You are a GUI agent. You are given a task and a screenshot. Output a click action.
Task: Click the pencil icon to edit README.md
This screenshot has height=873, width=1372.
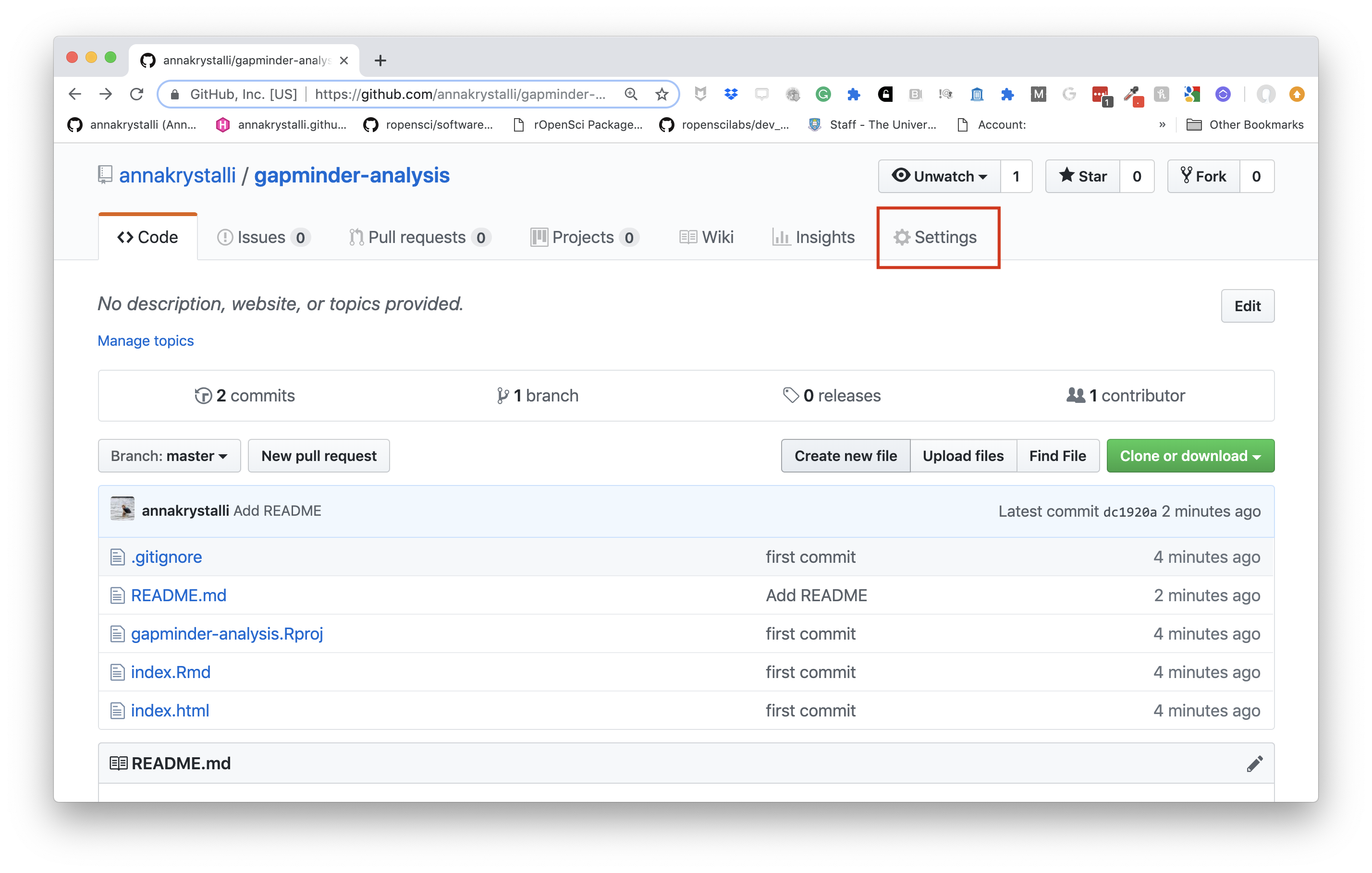click(x=1254, y=764)
